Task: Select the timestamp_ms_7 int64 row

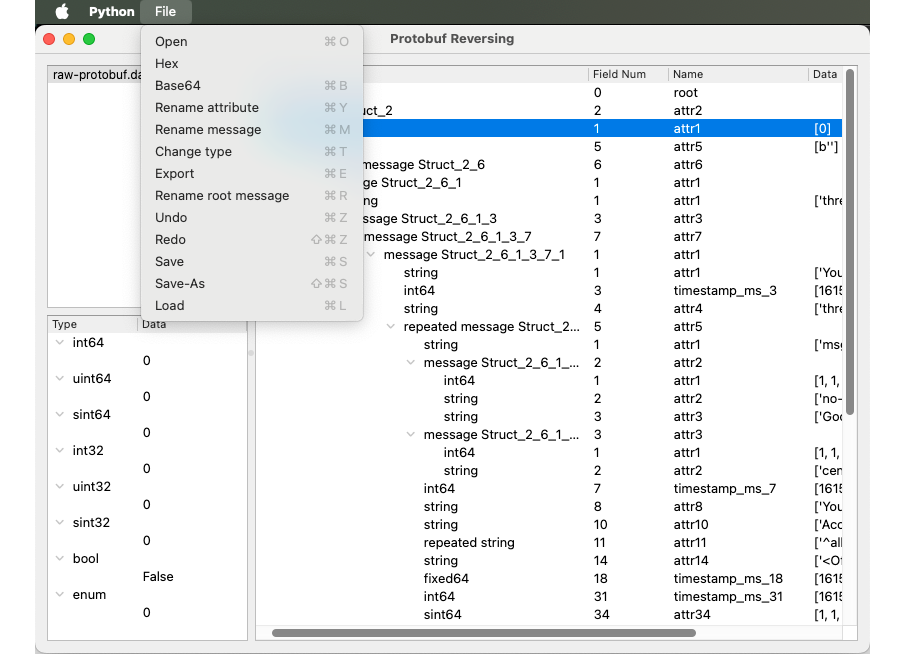Action: pos(549,488)
